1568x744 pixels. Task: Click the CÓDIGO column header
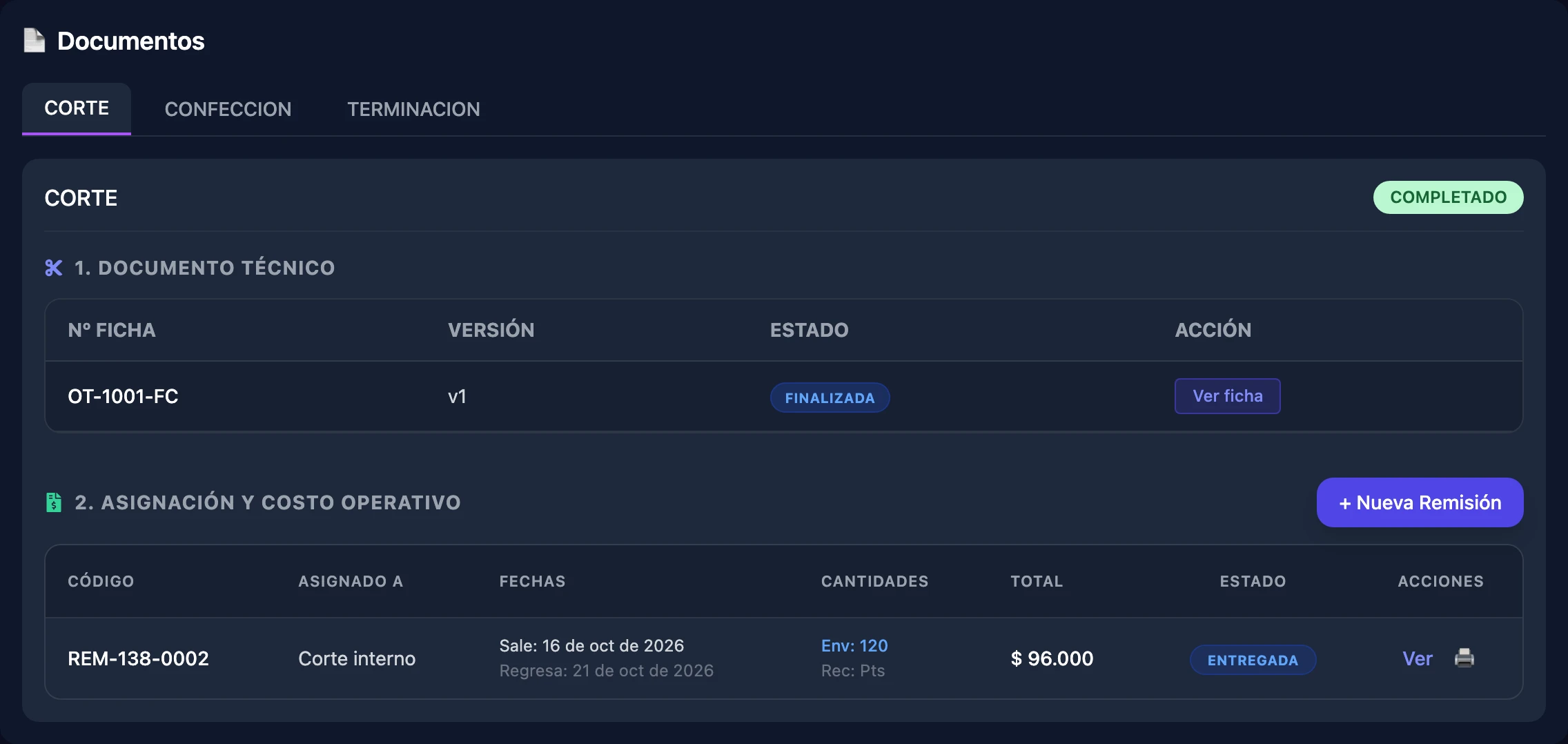(x=101, y=581)
